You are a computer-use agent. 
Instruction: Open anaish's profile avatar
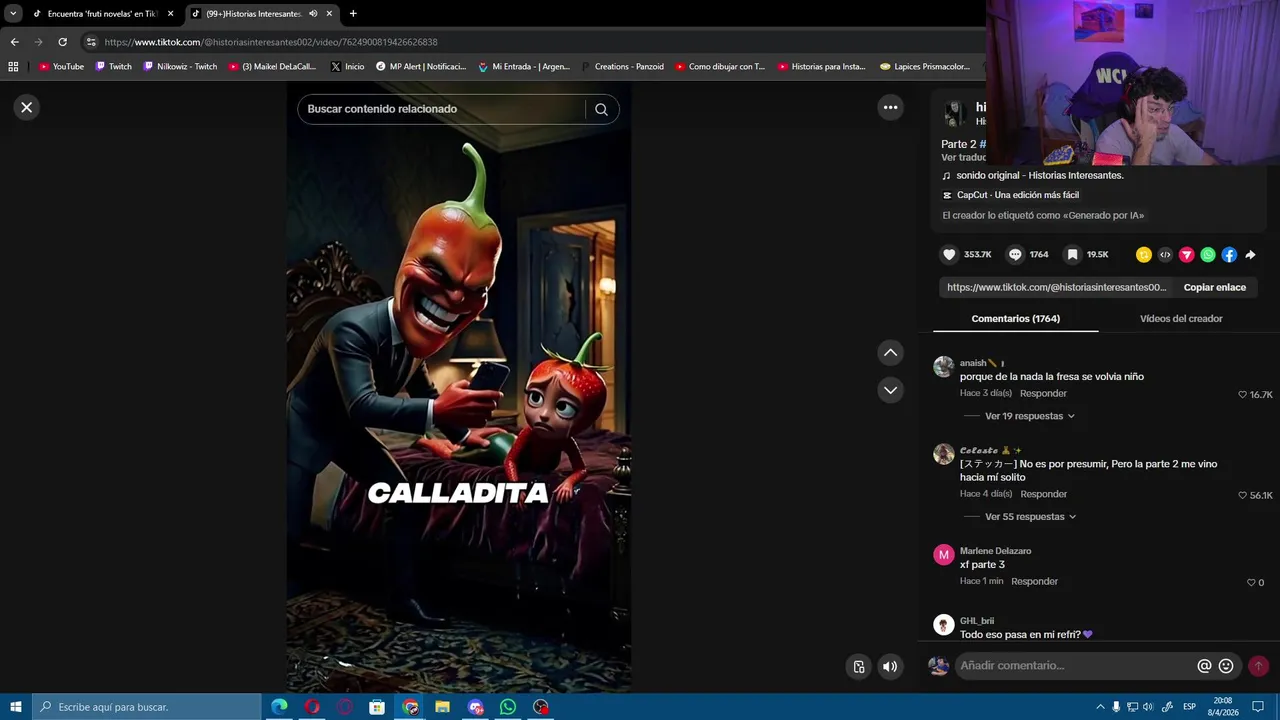click(x=943, y=366)
